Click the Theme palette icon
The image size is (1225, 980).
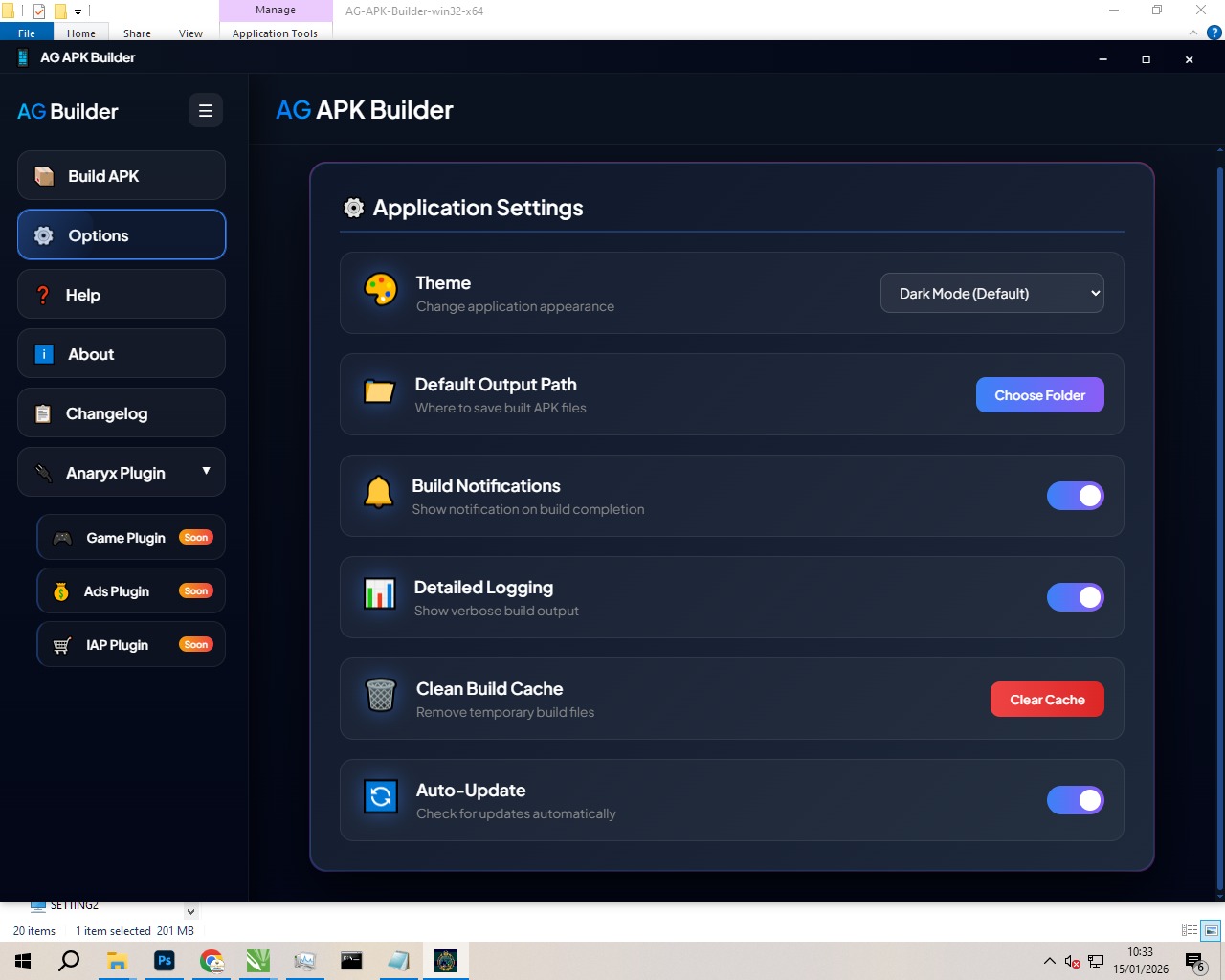click(381, 289)
